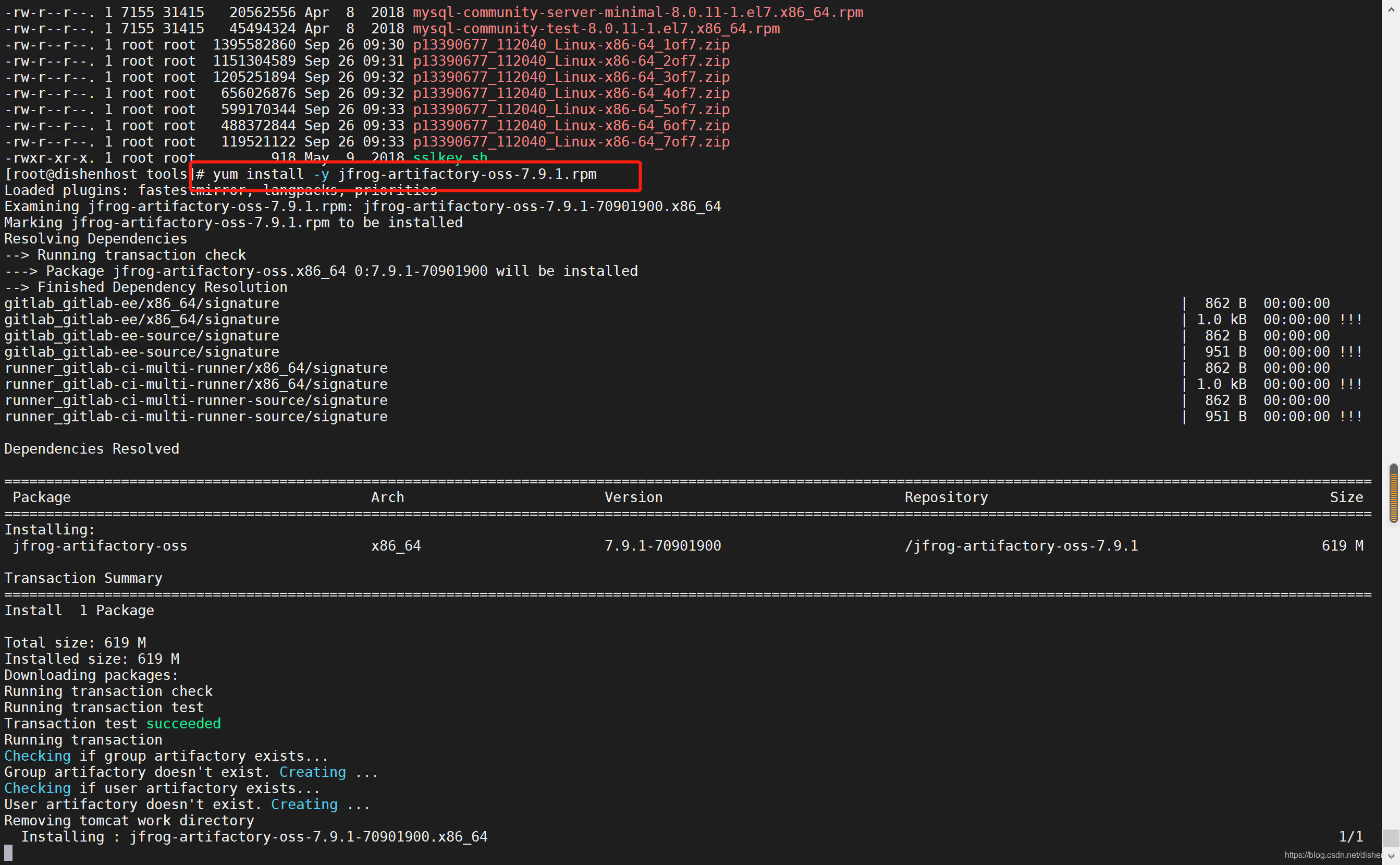Click the vertical scrollbar thumb

(1393, 493)
